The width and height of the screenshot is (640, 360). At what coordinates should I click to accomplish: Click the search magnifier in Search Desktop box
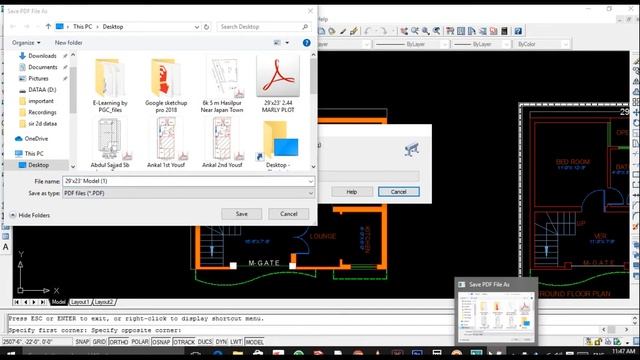coord(305,27)
